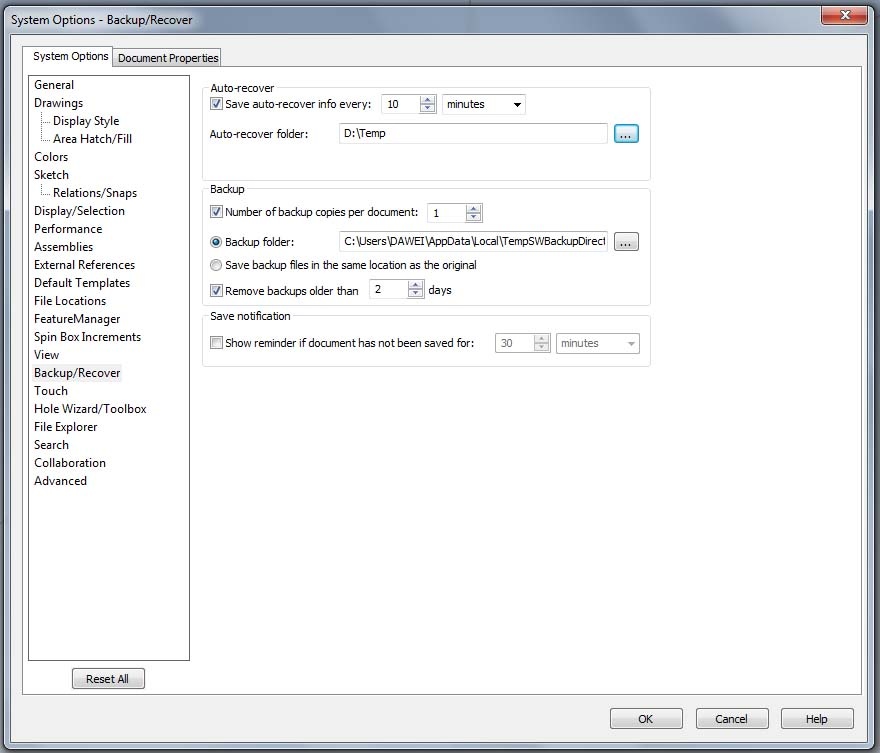The image size is (880, 753).
Task: Click the backup copies number field
Action: (x=447, y=213)
